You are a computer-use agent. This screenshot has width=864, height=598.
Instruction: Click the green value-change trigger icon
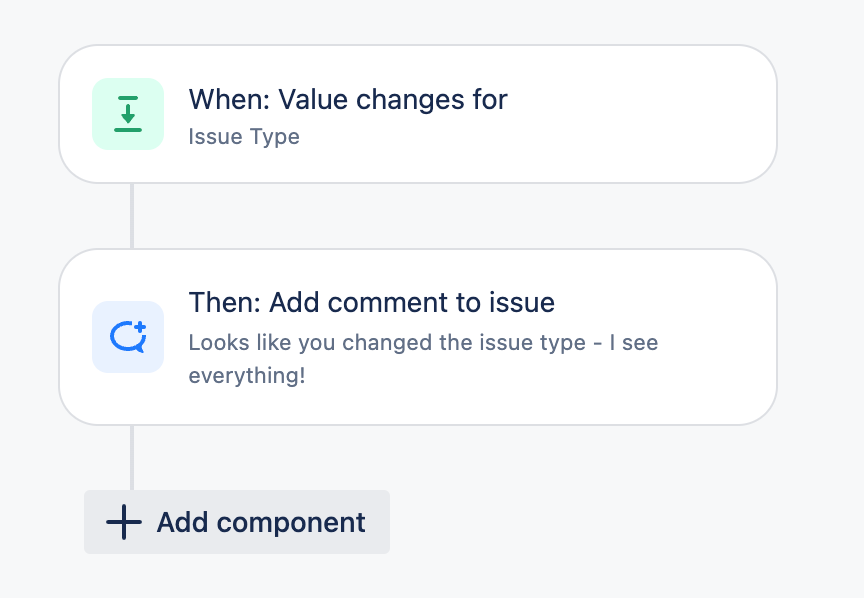[128, 114]
